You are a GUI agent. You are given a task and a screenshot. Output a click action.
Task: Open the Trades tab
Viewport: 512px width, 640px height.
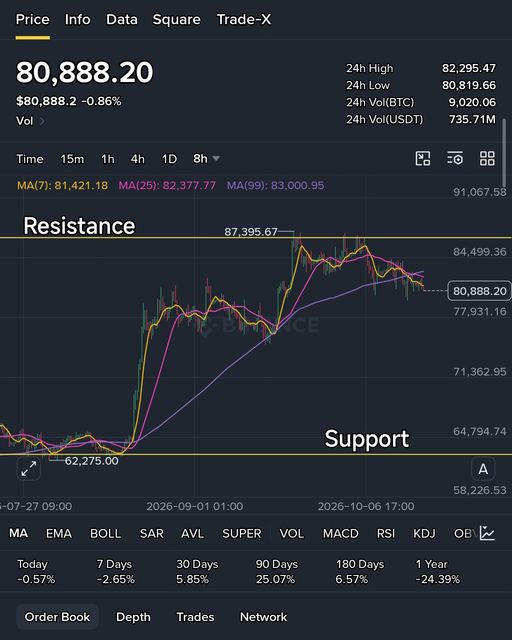pos(195,617)
